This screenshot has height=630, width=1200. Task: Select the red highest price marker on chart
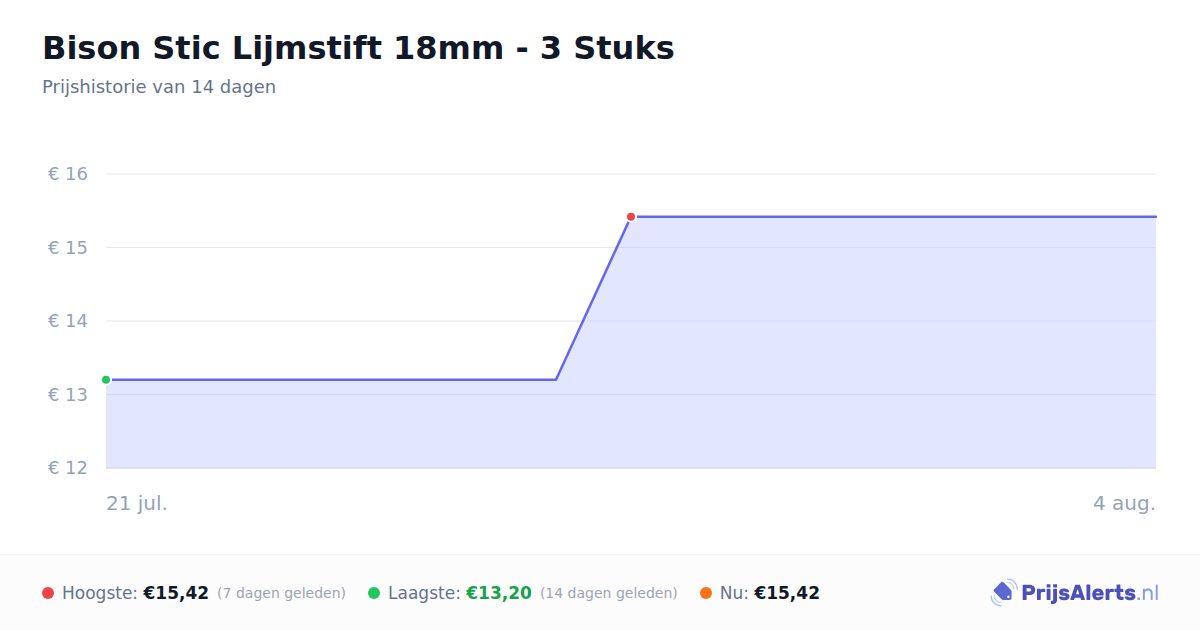coord(631,217)
